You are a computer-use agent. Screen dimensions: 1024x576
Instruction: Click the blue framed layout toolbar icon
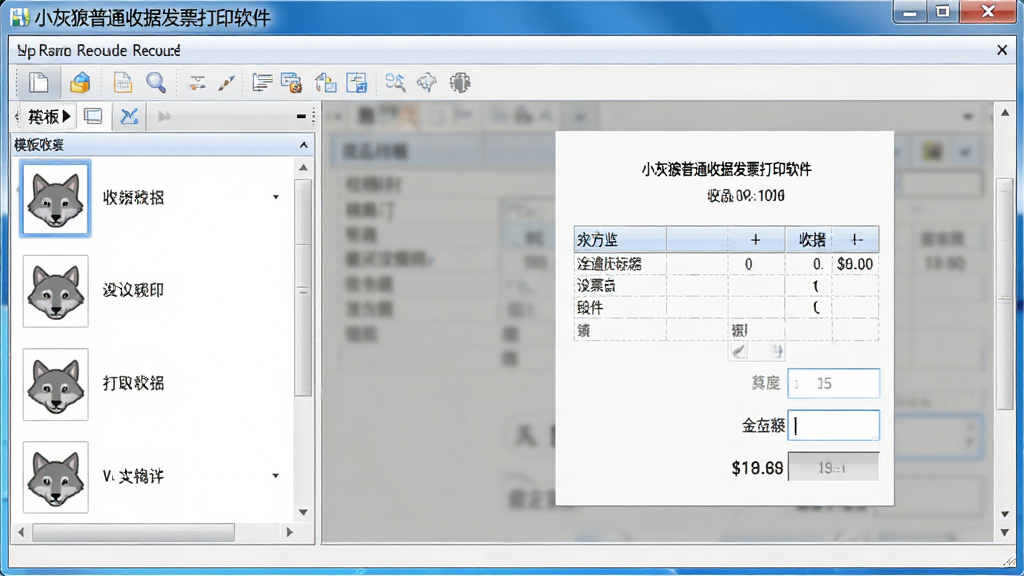pyautogui.click(x=357, y=83)
